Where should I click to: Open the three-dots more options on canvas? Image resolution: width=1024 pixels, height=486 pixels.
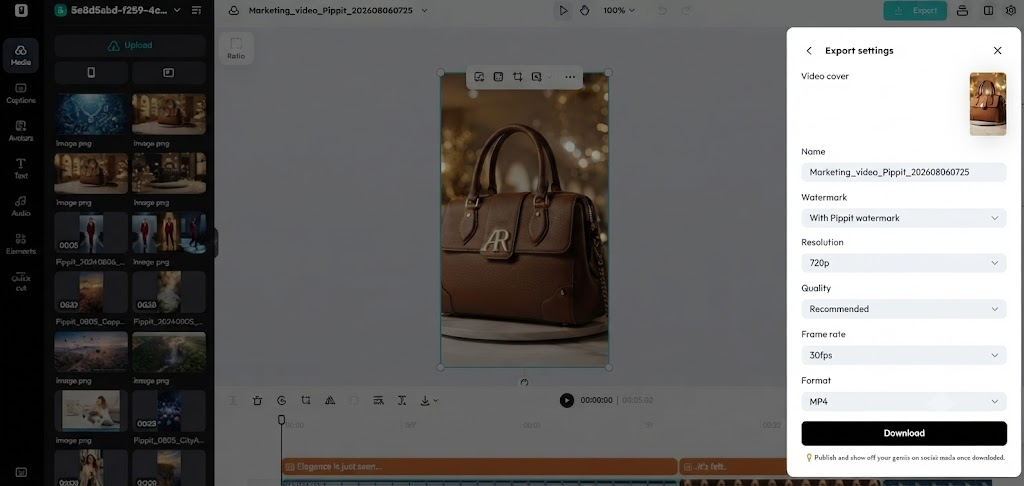click(570, 77)
